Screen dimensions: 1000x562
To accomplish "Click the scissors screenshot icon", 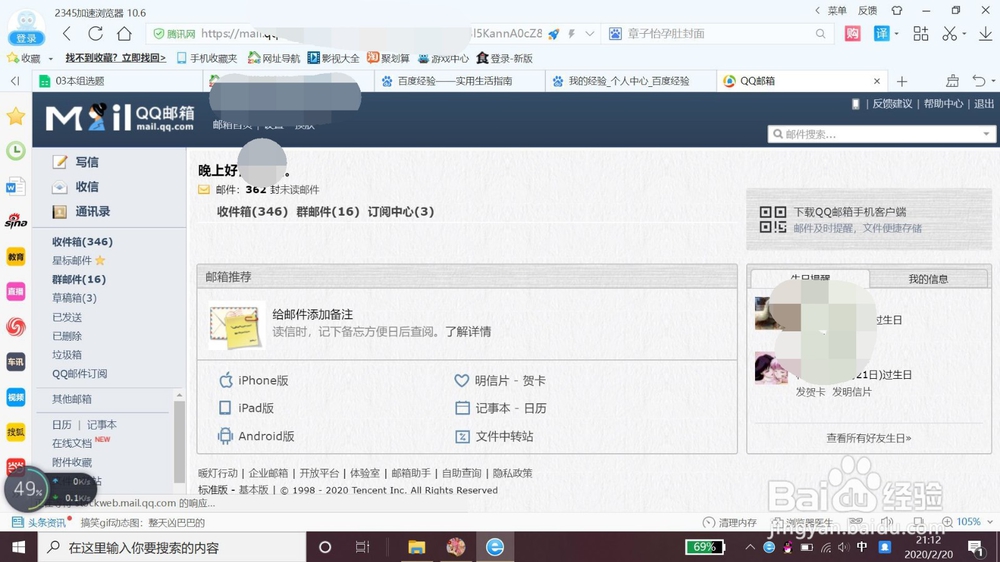I will pyautogui.click(x=950, y=34).
